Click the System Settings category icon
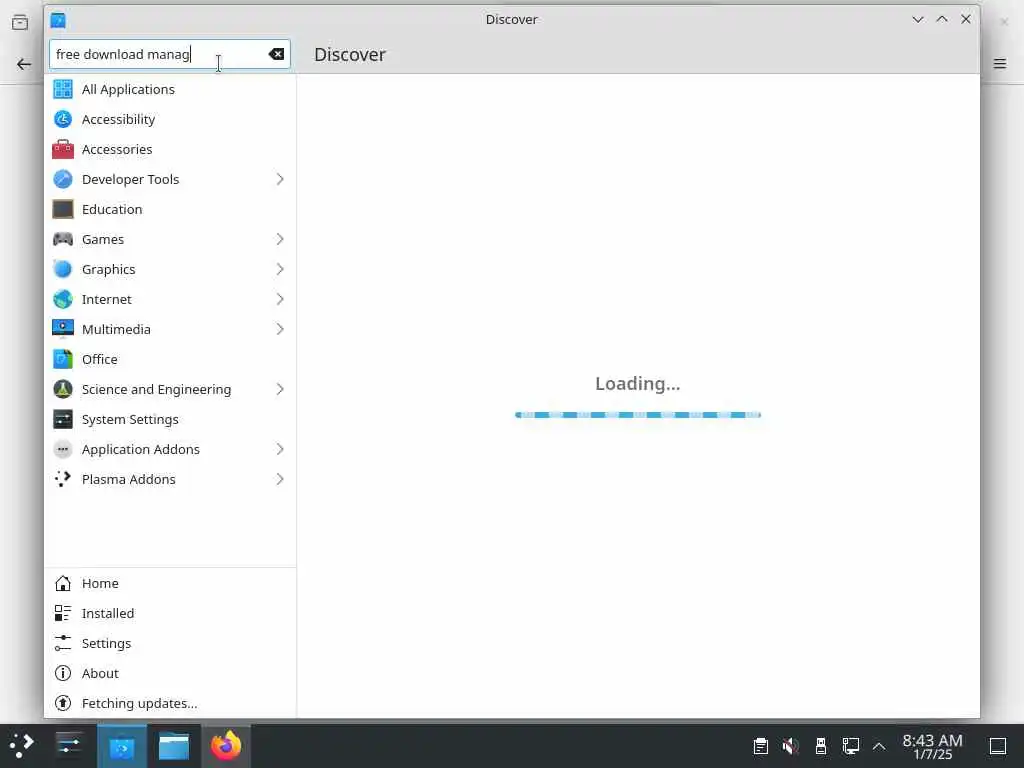Viewport: 1024px width, 768px height. coord(63,419)
